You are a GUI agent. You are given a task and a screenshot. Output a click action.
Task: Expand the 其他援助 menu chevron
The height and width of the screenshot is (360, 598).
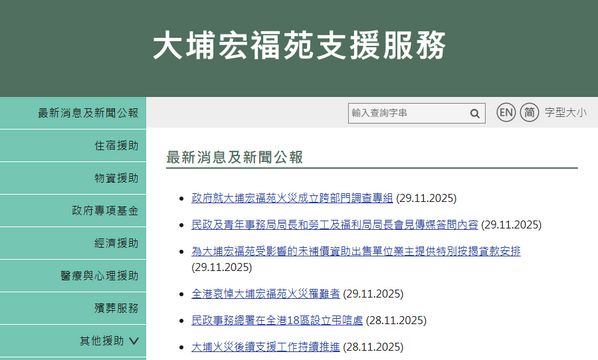pyautogui.click(x=133, y=341)
